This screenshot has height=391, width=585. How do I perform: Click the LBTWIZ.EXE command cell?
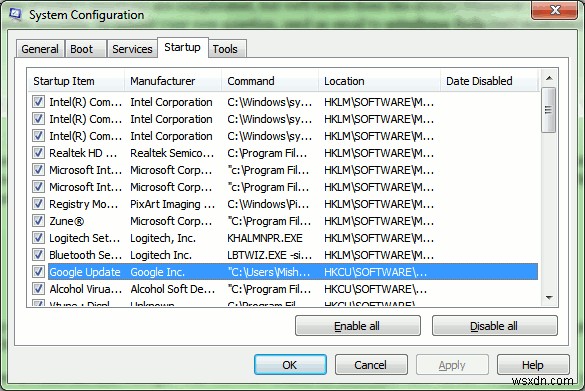pyautogui.click(x=269, y=255)
